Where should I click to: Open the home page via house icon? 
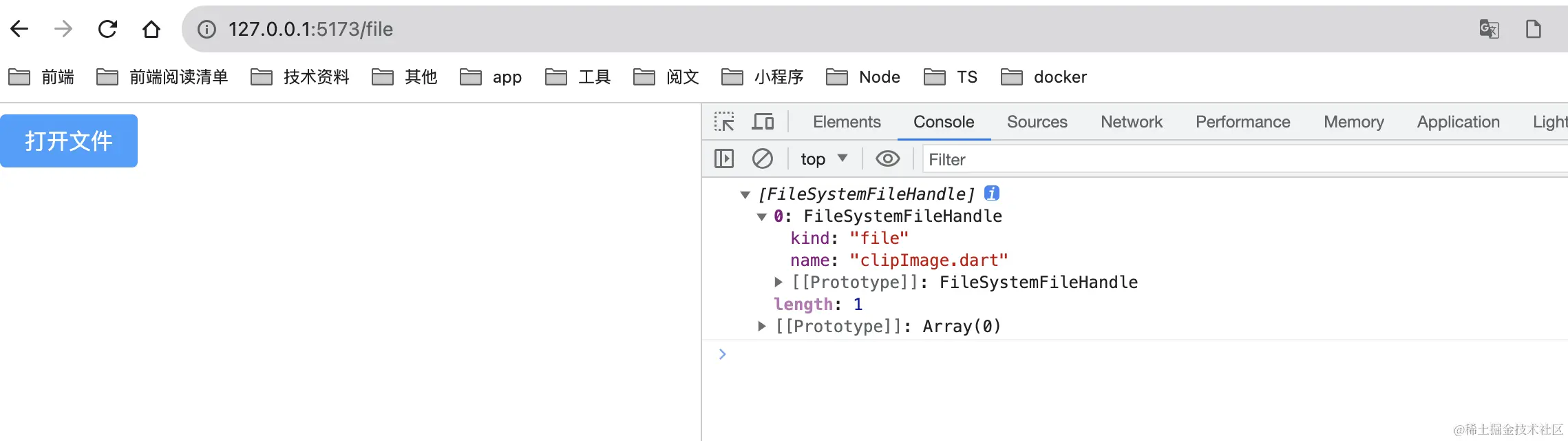pyautogui.click(x=151, y=29)
